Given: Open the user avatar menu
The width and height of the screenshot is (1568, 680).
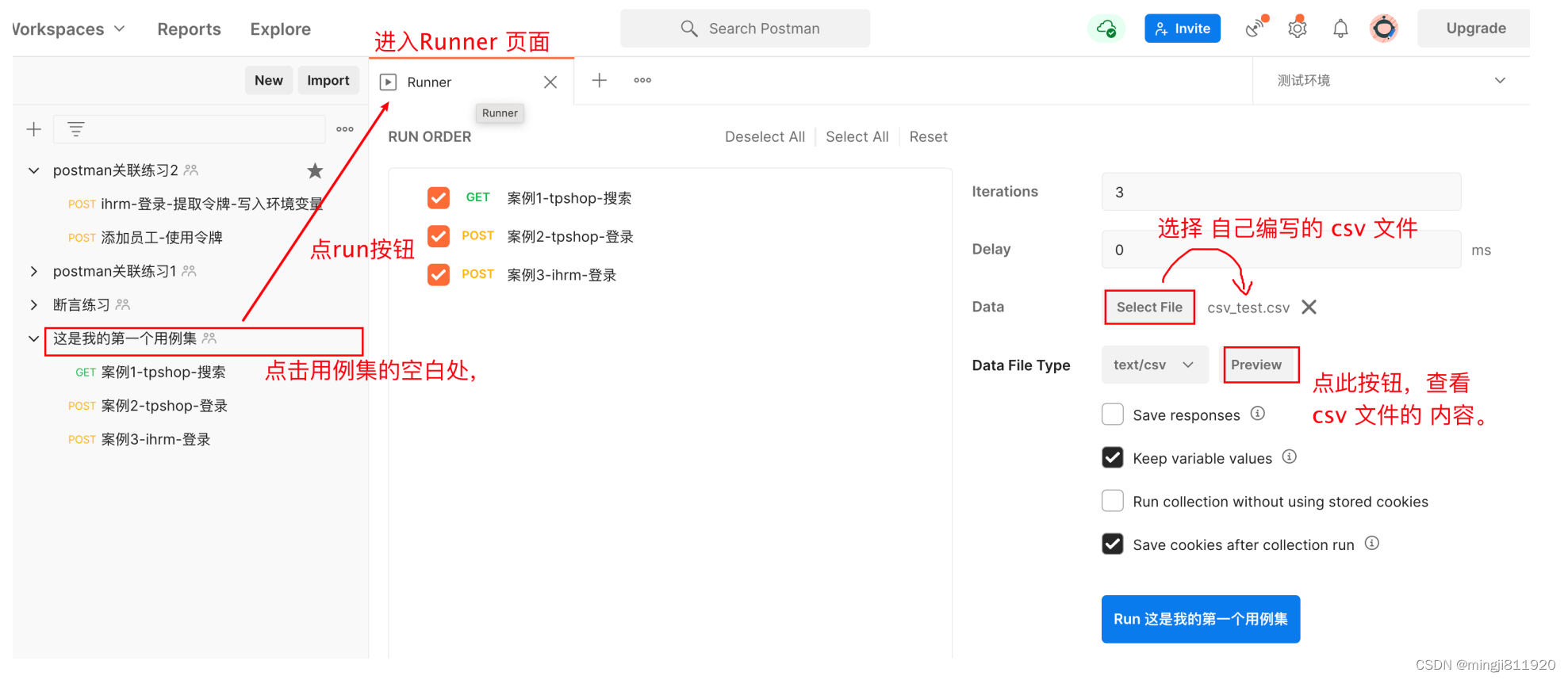Looking at the screenshot, I should click(x=1384, y=29).
